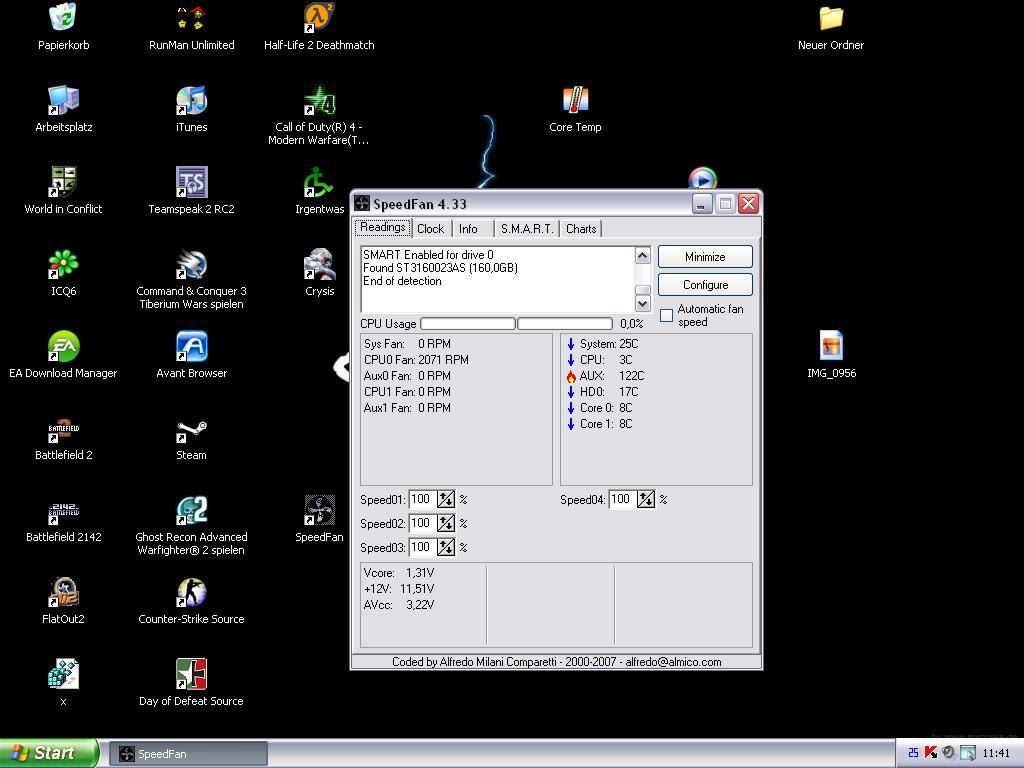The height and width of the screenshot is (768, 1024).
Task: Click the Speed01 value field
Action: pyautogui.click(x=423, y=500)
